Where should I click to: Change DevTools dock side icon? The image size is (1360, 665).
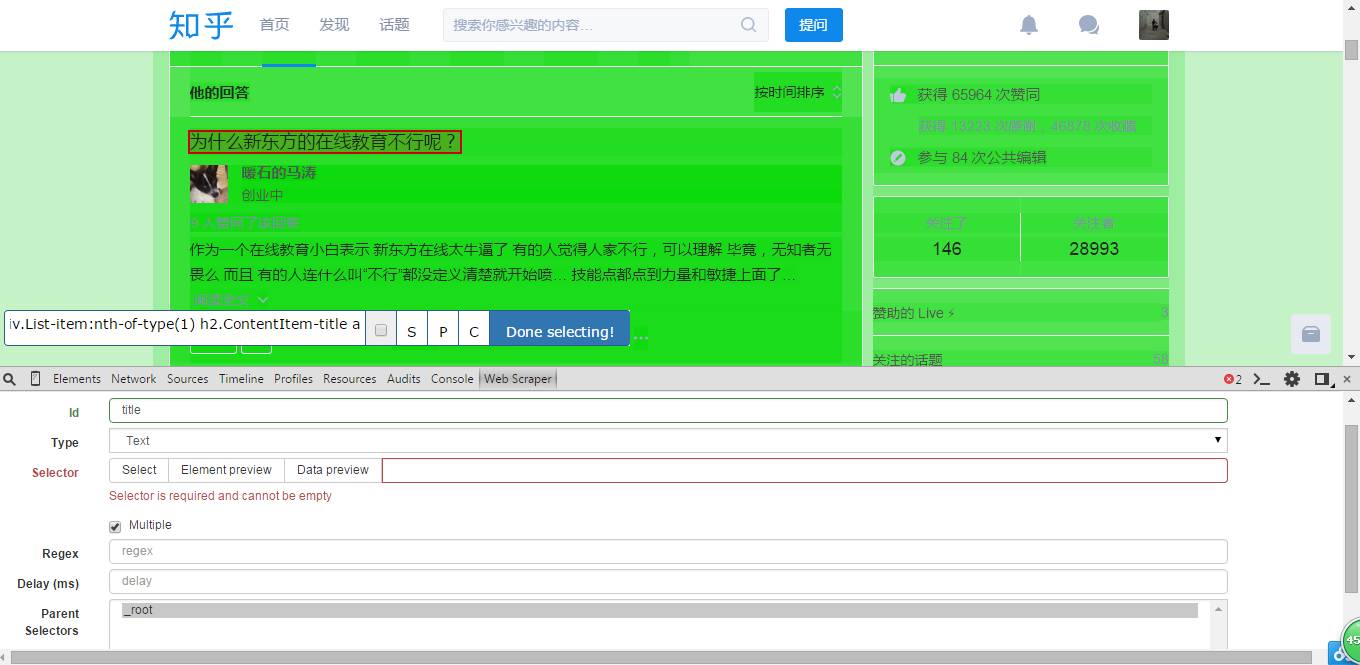1323,379
